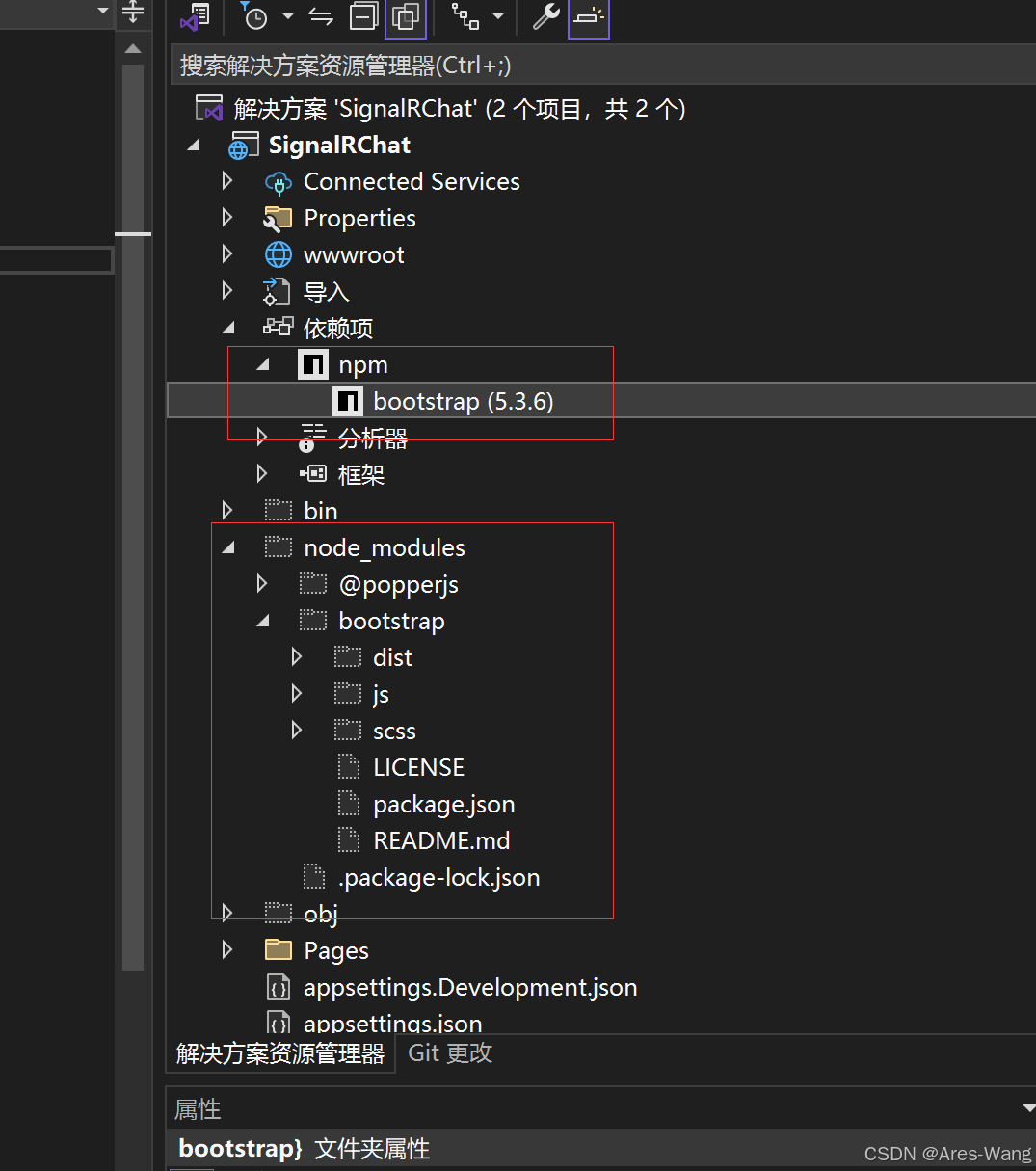Switch to 解决方案资源管理器 tab

pyautogui.click(x=280, y=1053)
